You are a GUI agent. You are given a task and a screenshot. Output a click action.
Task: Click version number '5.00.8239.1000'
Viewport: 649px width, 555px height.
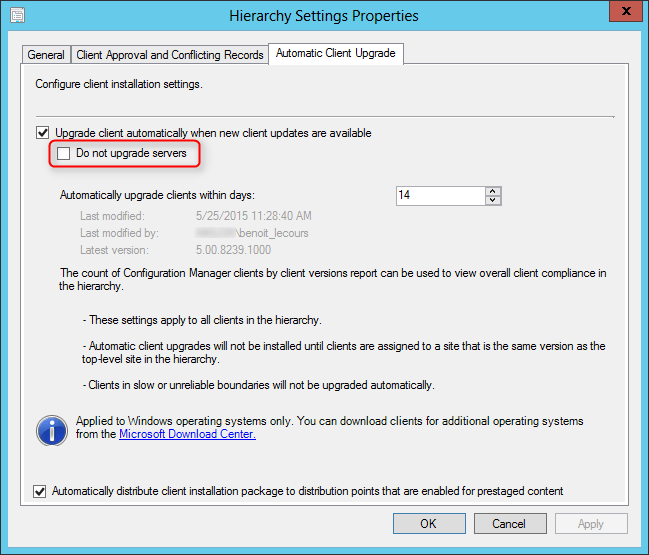pos(233,250)
